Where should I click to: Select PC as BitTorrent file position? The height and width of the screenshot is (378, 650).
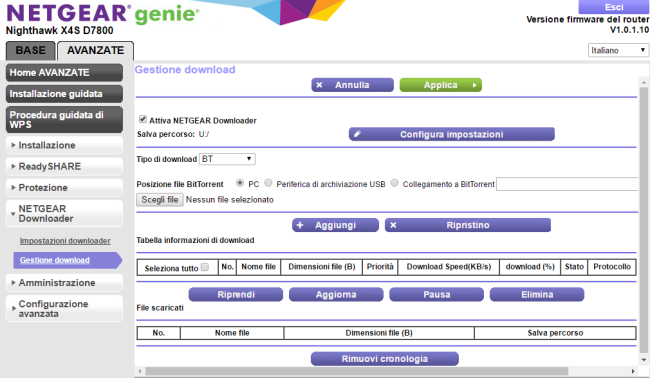[x=240, y=183]
